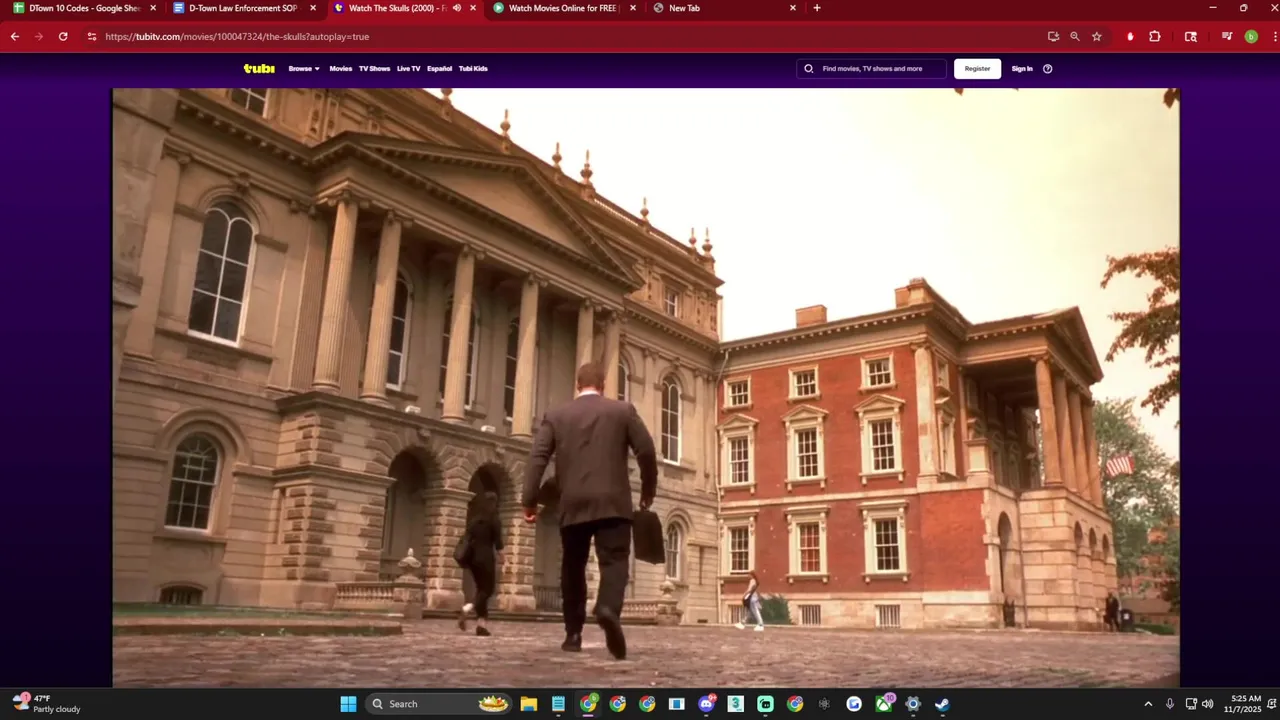Image resolution: width=1280 pixels, height=720 pixels.
Task: Click the search tabs icon in toolbar
Action: tap(1191, 36)
